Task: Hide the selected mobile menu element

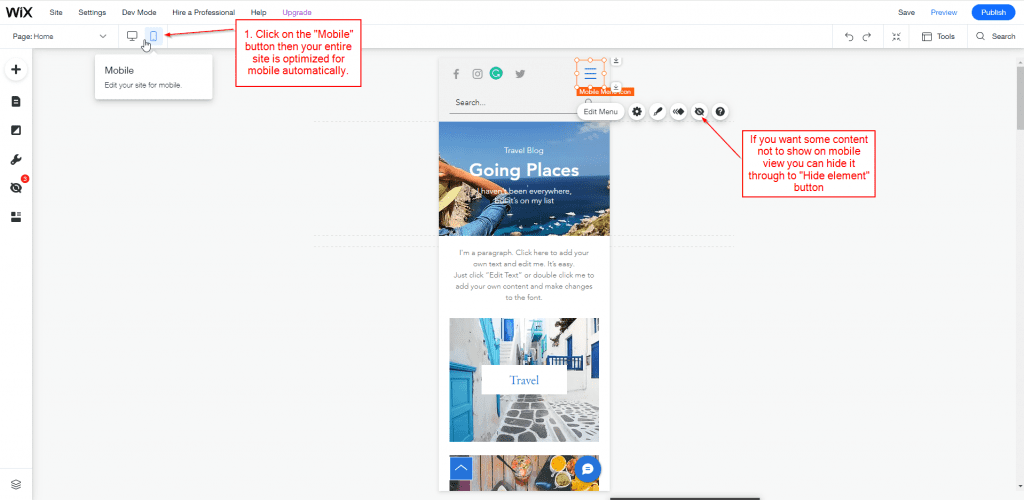Action: coord(699,111)
